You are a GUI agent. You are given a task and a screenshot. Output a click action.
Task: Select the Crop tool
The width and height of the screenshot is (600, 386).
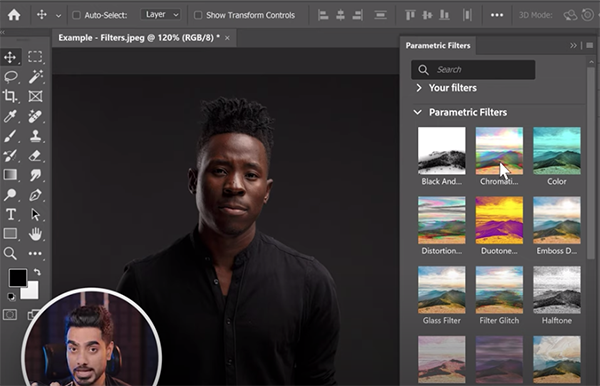click(10, 96)
